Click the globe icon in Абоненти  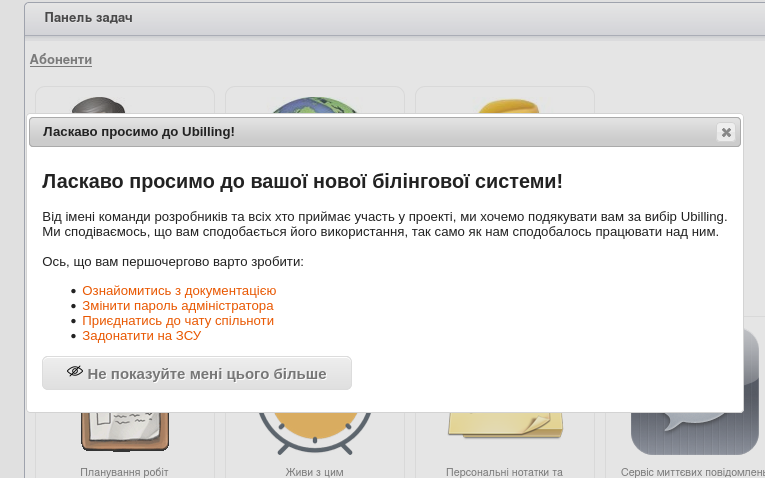[315, 105]
